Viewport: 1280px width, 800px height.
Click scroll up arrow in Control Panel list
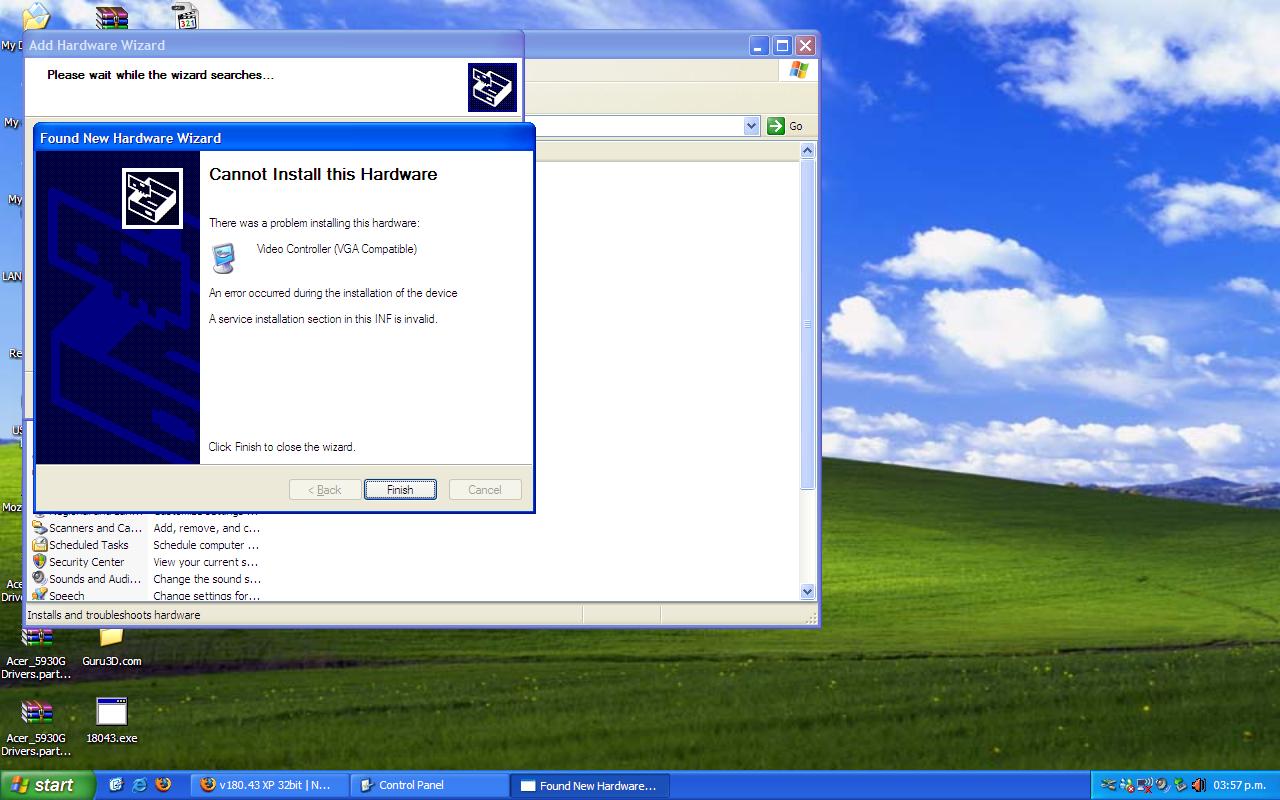(x=808, y=151)
